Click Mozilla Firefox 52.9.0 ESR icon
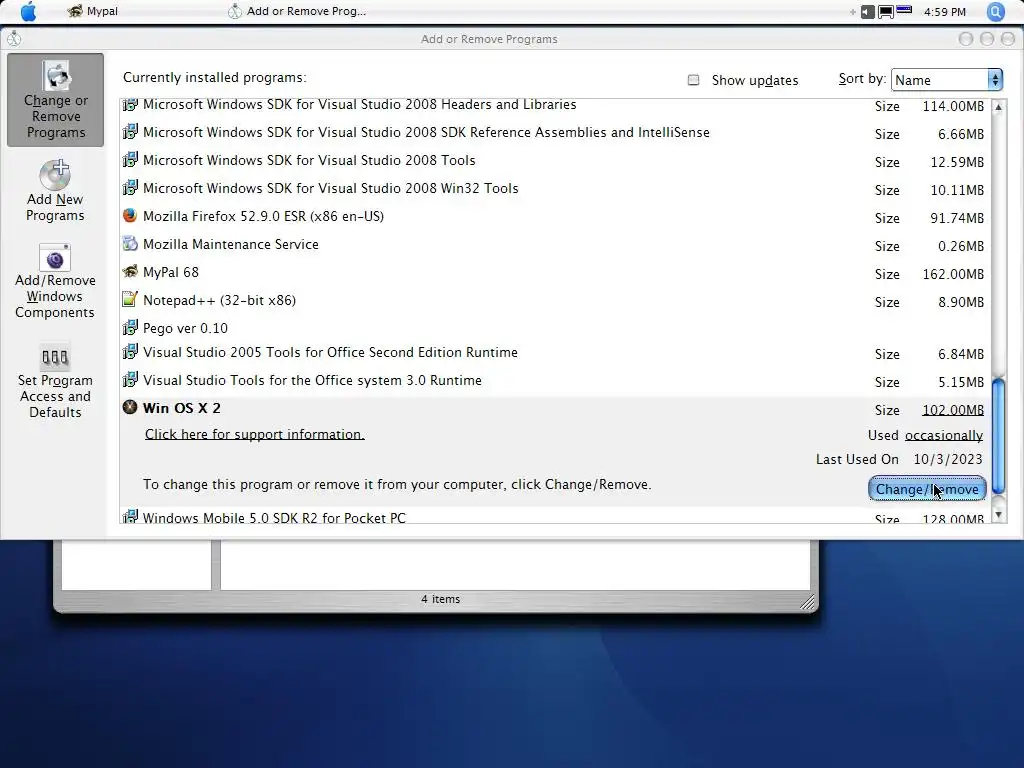Image resolution: width=1024 pixels, height=768 pixels. pyautogui.click(x=130, y=216)
